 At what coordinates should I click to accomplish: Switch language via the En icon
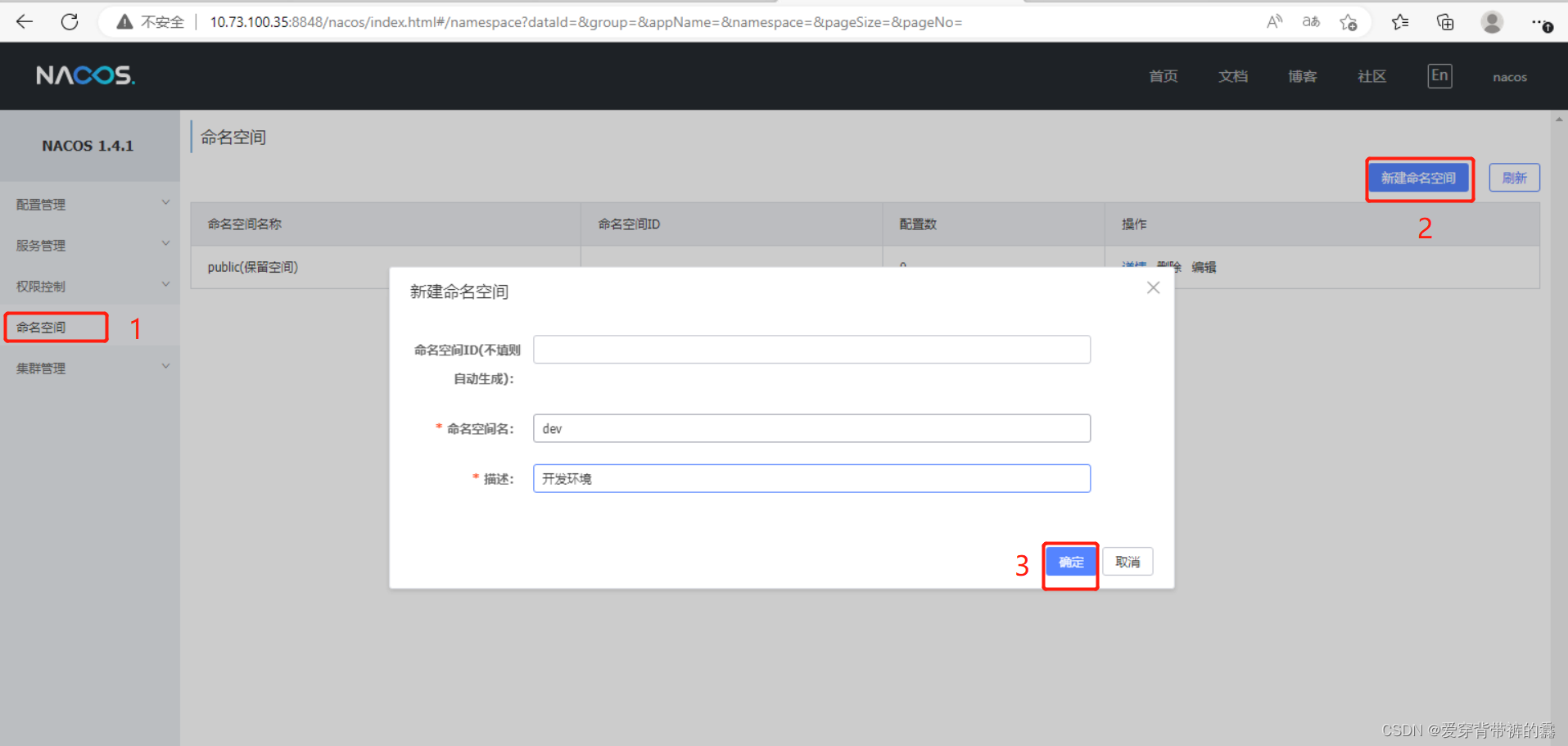click(1439, 75)
